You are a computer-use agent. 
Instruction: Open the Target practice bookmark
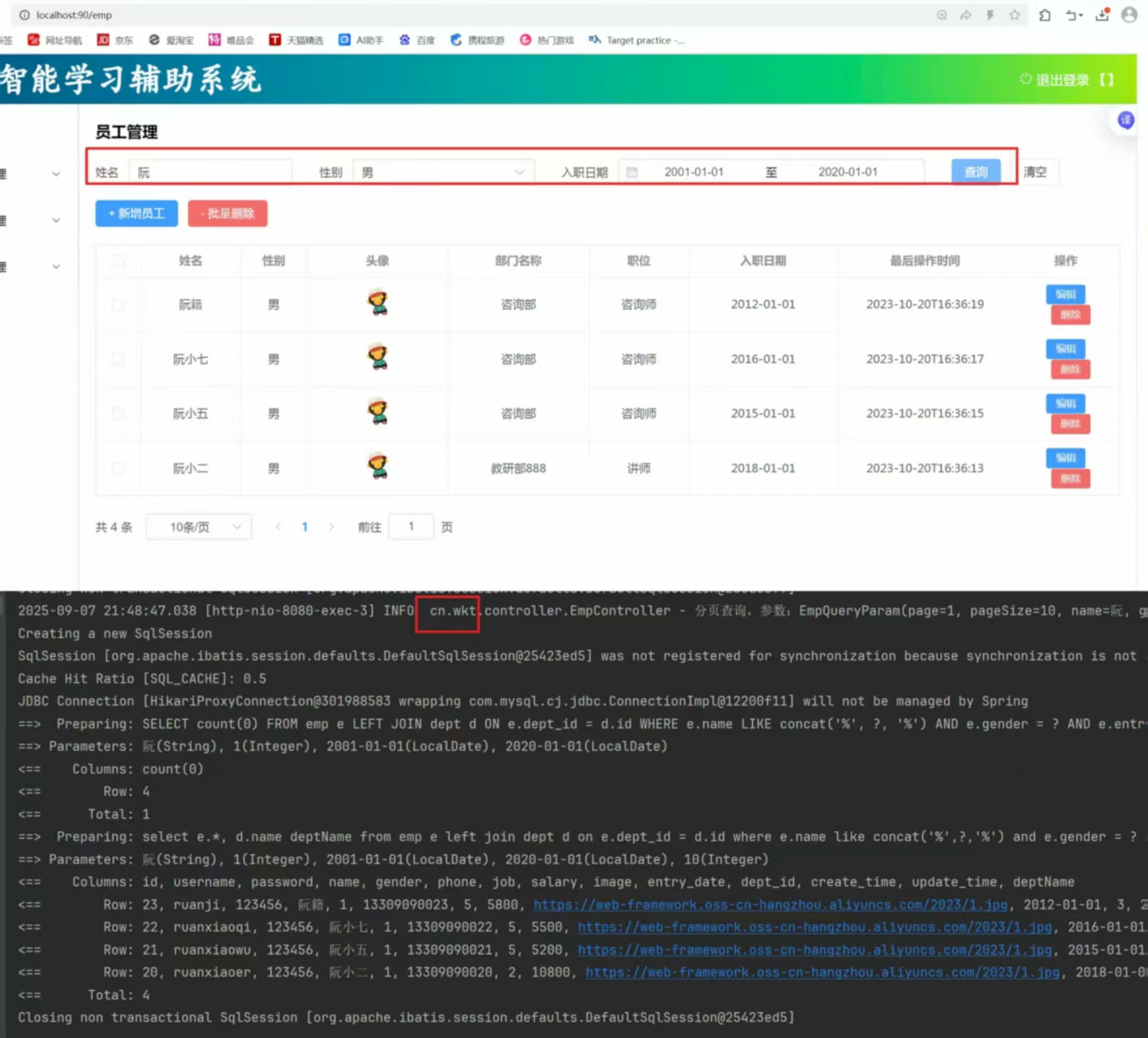[637, 40]
